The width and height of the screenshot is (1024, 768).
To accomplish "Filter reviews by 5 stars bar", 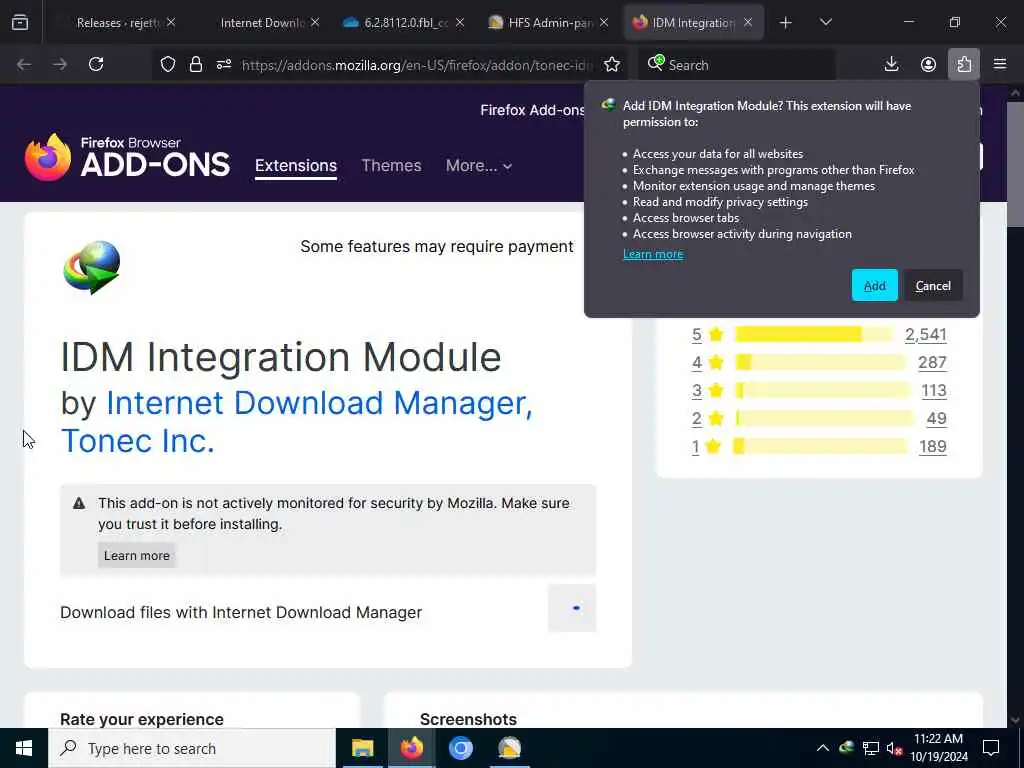I will [x=814, y=334].
